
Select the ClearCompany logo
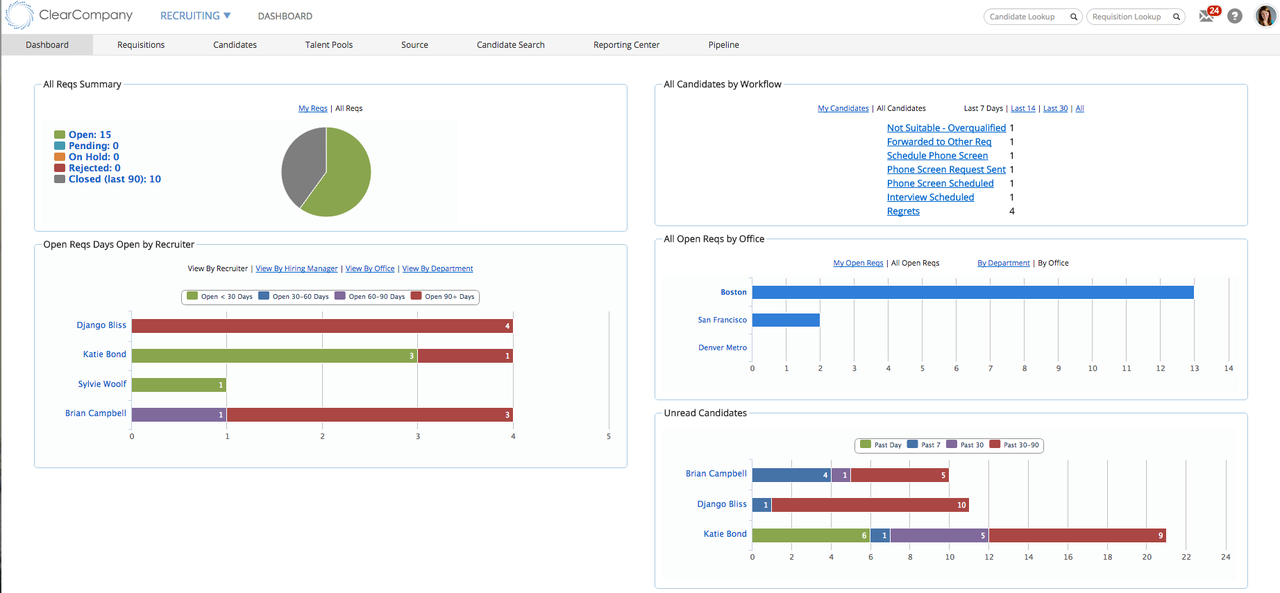pos(68,15)
